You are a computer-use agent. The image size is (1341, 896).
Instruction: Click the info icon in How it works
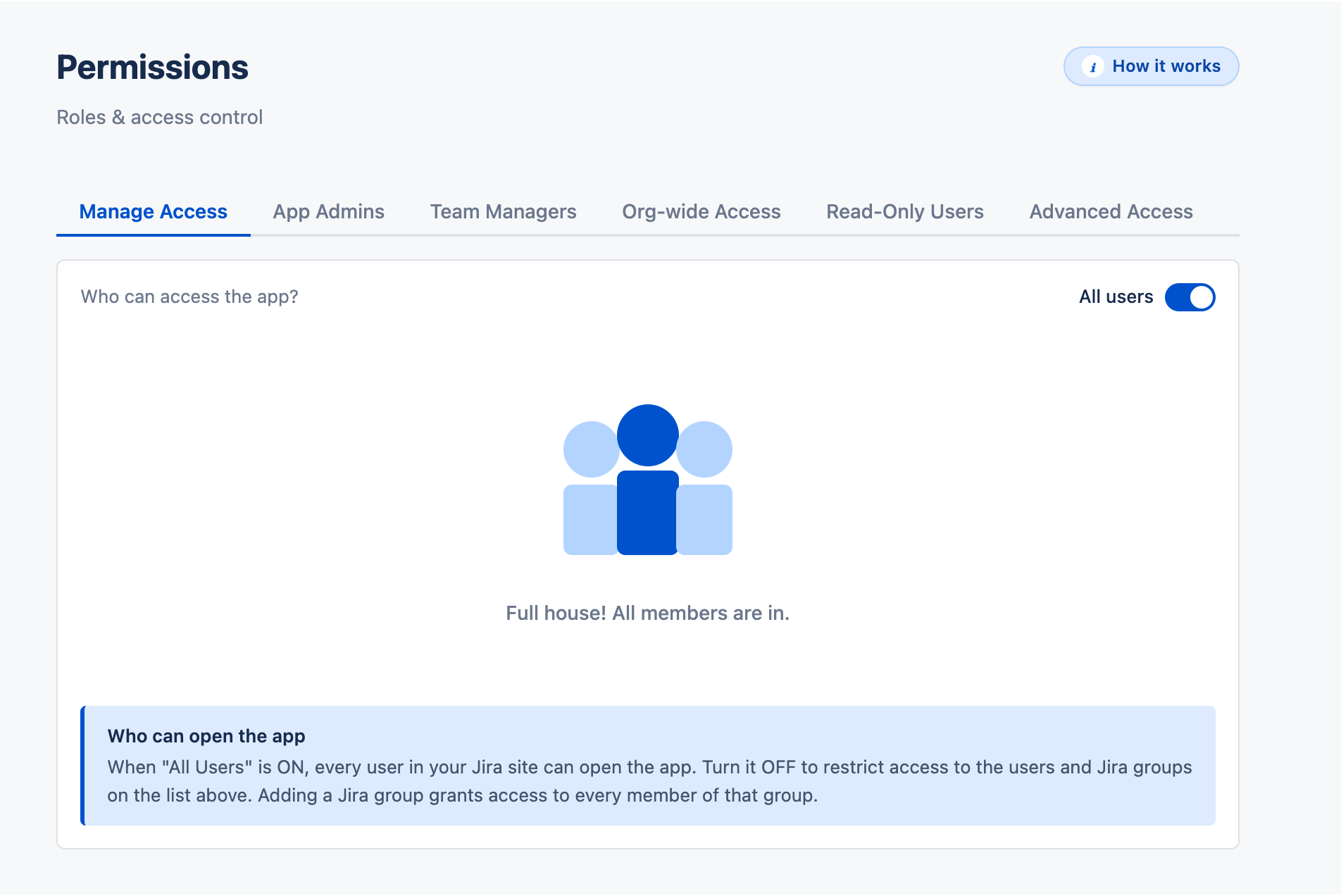[x=1092, y=67]
